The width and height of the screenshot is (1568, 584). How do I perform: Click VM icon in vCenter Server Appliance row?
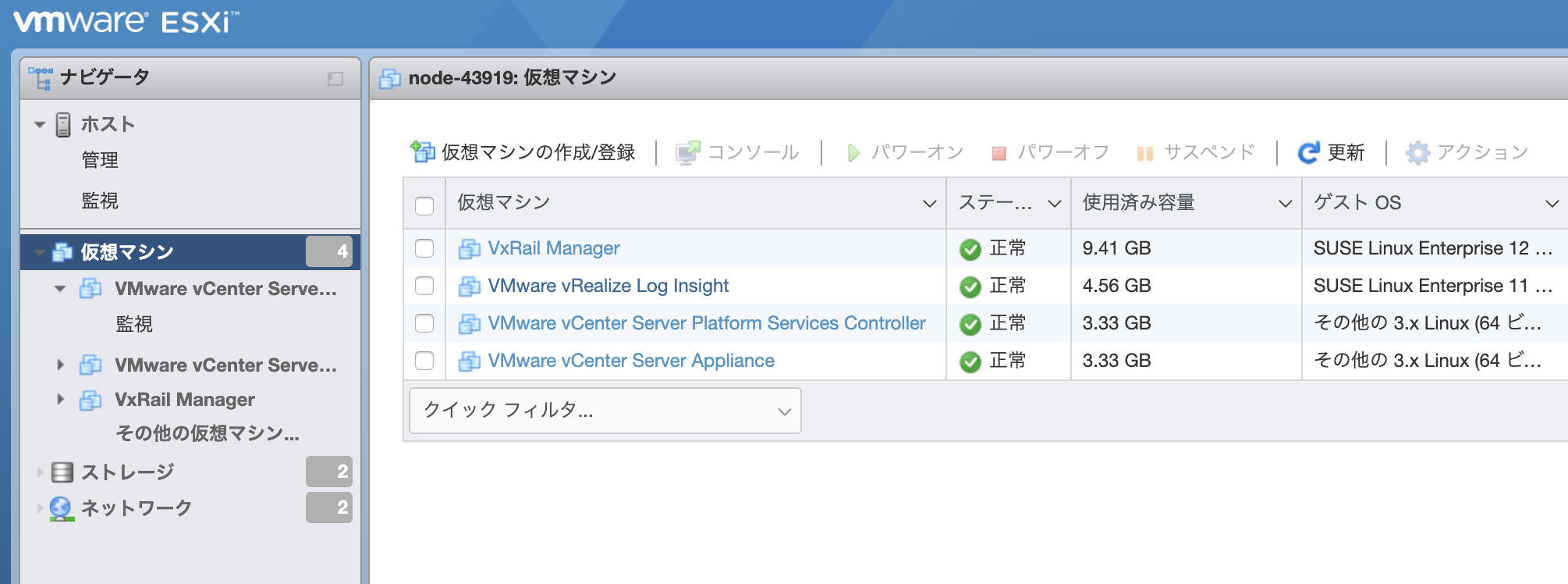coord(470,361)
